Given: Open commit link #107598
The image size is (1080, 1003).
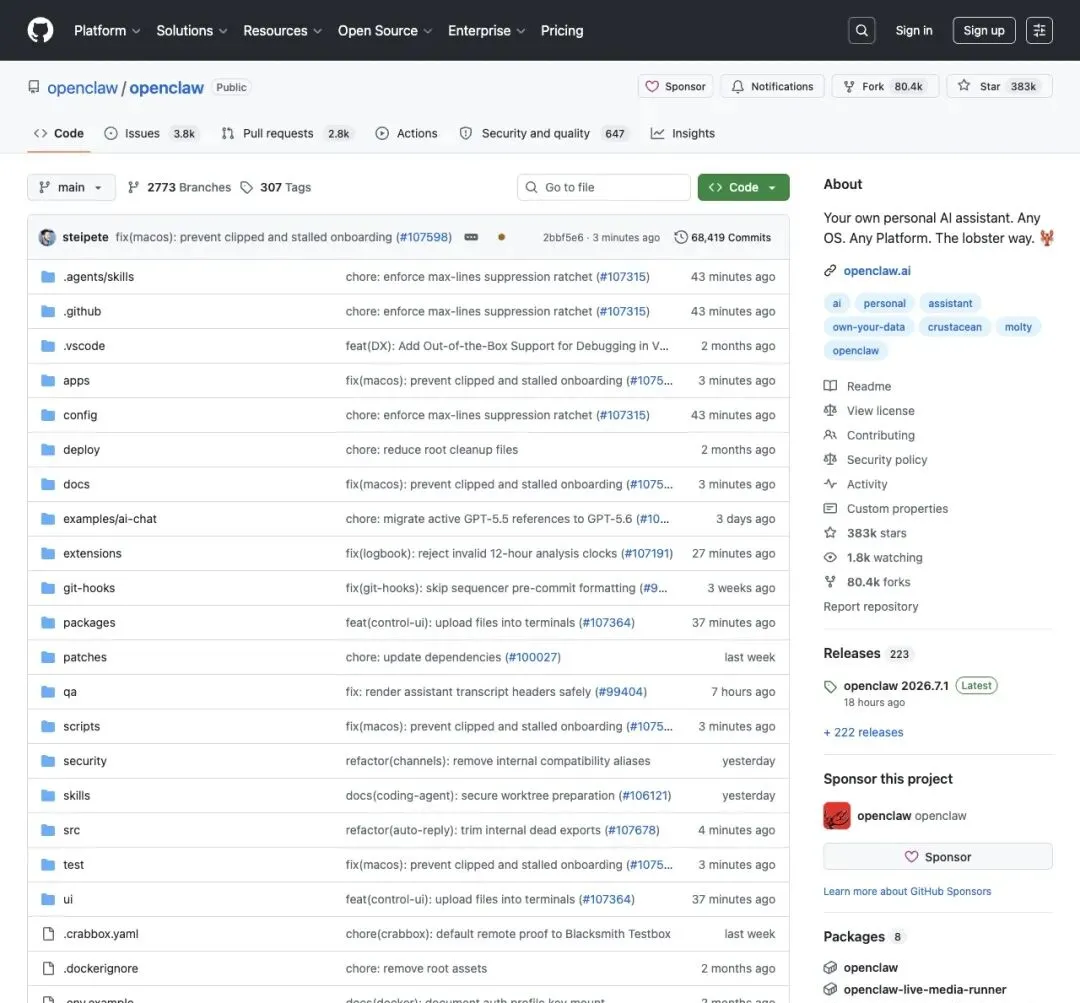Looking at the screenshot, I should tap(424, 237).
